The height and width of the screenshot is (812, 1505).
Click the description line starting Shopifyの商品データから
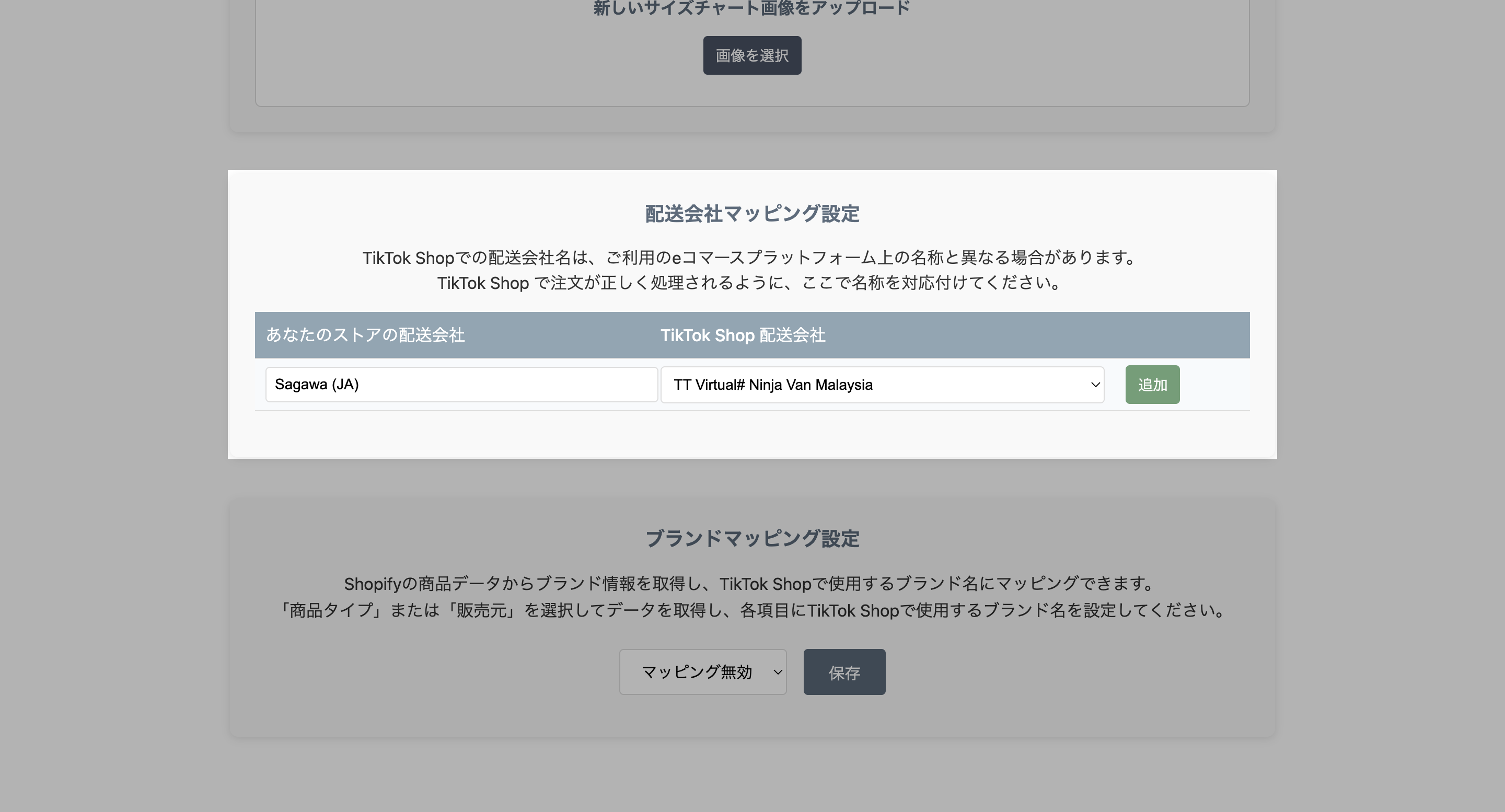click(751, 584)
